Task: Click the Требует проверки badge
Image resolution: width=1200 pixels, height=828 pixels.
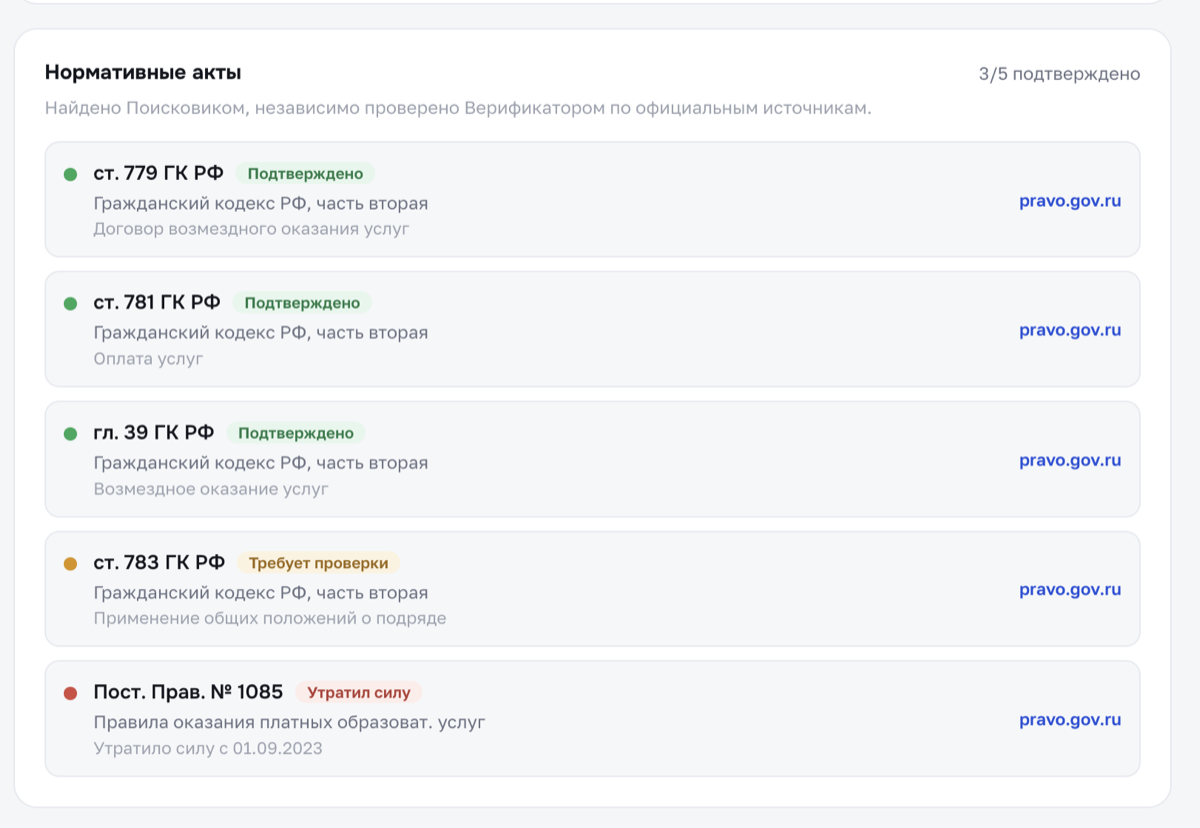Action: coord(318,563)
